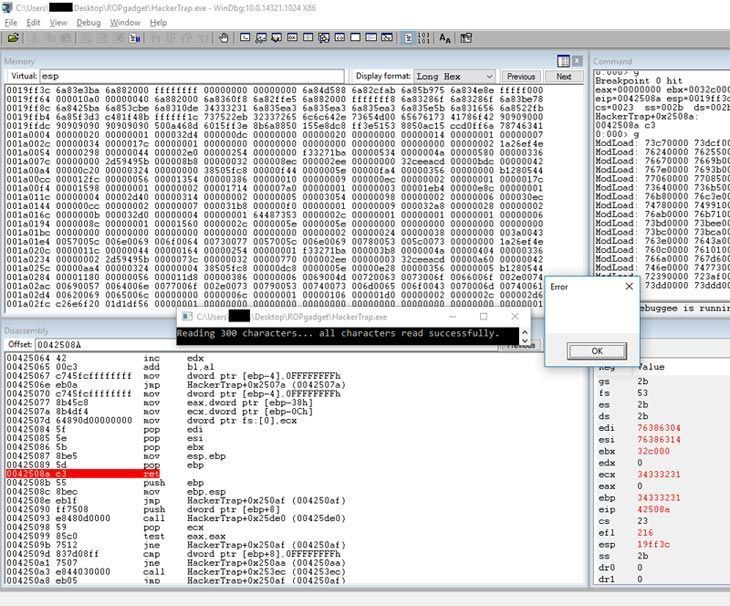
Task: Open the Window menu
Action: pyautogui.click(x=125, y=22)
